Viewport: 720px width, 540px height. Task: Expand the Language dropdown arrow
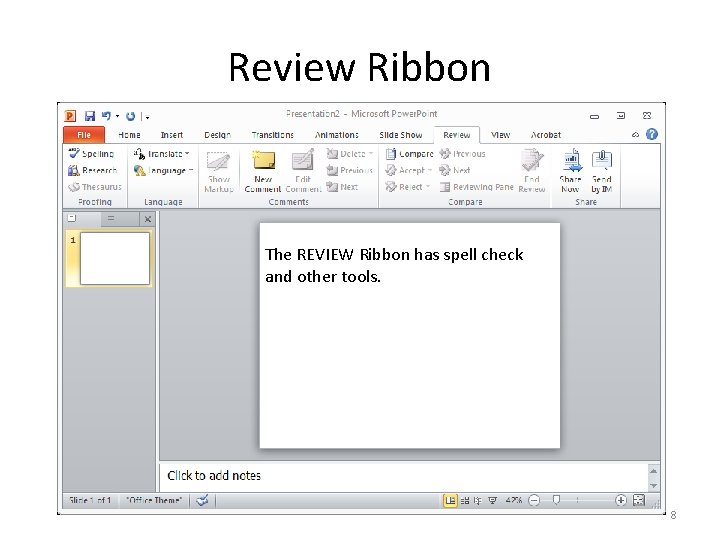point(191,170)
